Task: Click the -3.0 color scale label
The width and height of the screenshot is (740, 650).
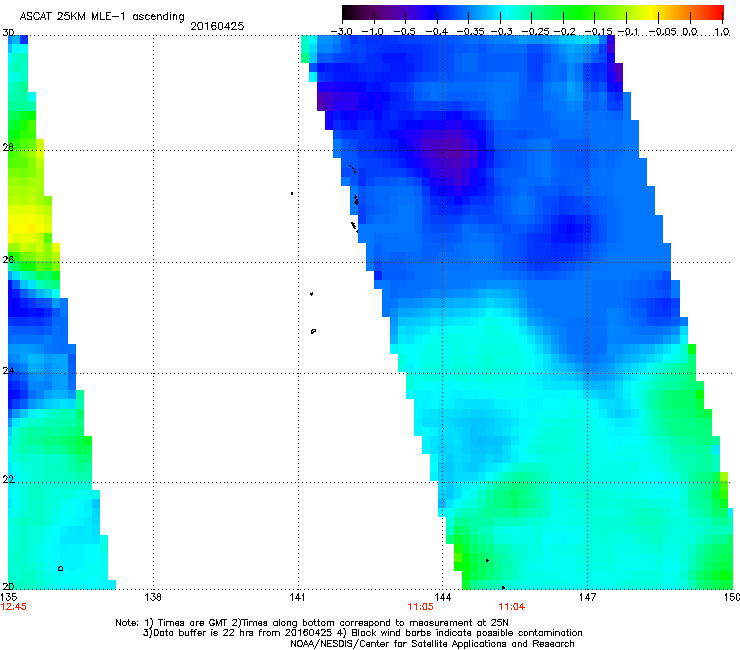Action: tap(341, 32)
